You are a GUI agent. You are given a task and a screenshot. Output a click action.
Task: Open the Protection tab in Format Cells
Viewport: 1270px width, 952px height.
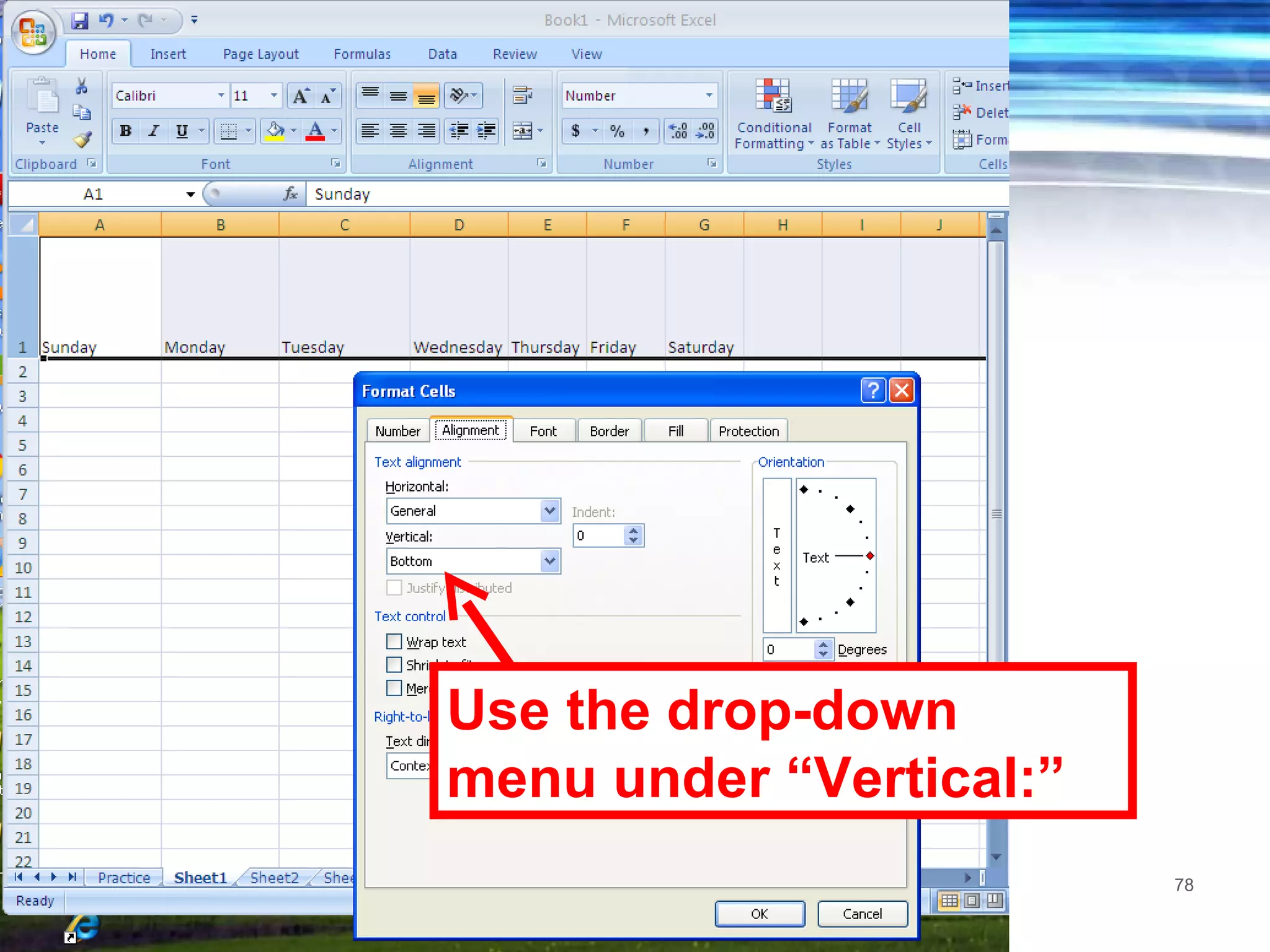(748, 431)
